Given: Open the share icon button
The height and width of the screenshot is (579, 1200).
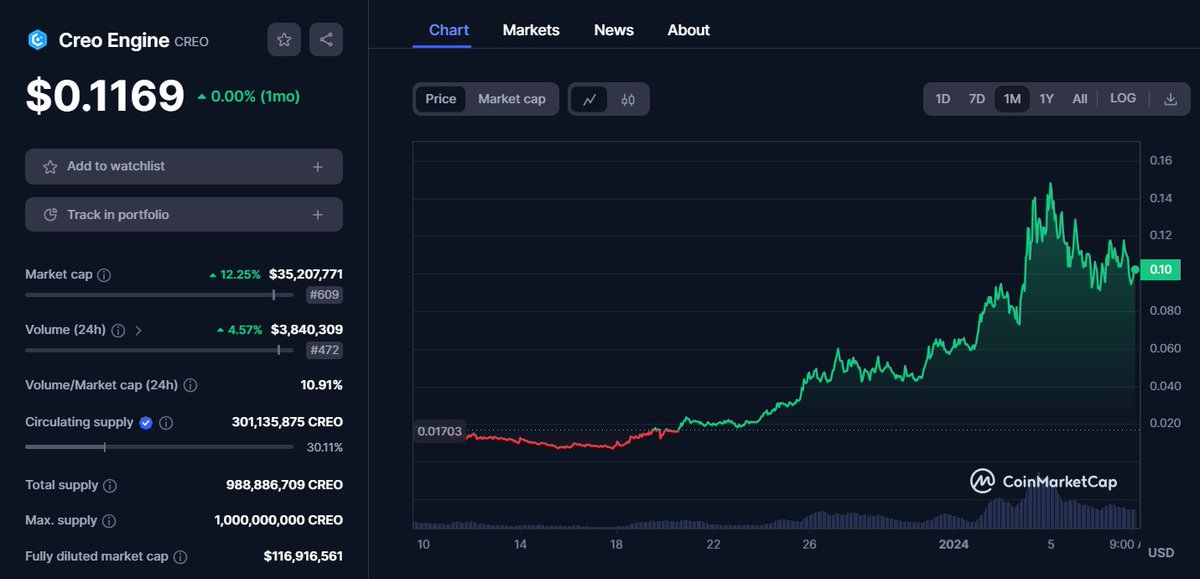Looking at the screenshot, I should 326,40.
